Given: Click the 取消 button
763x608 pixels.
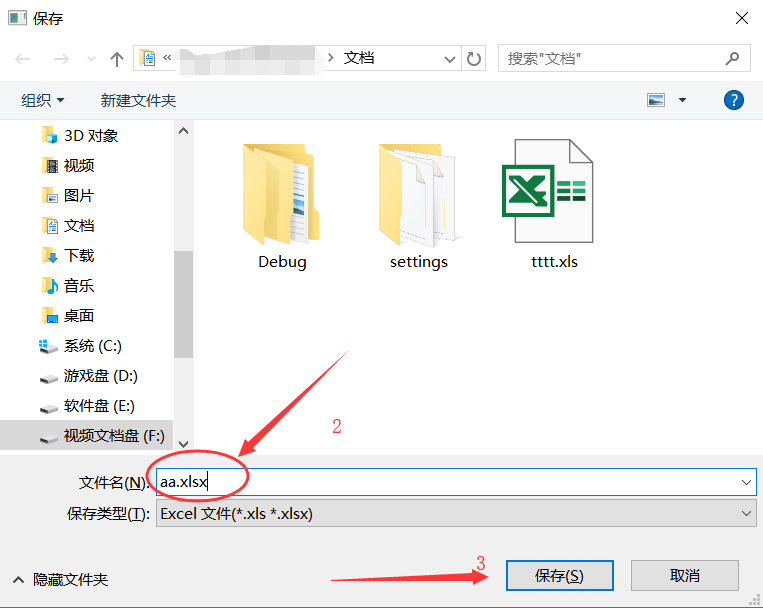Looking at the screenshot, I should coord(685,576).
